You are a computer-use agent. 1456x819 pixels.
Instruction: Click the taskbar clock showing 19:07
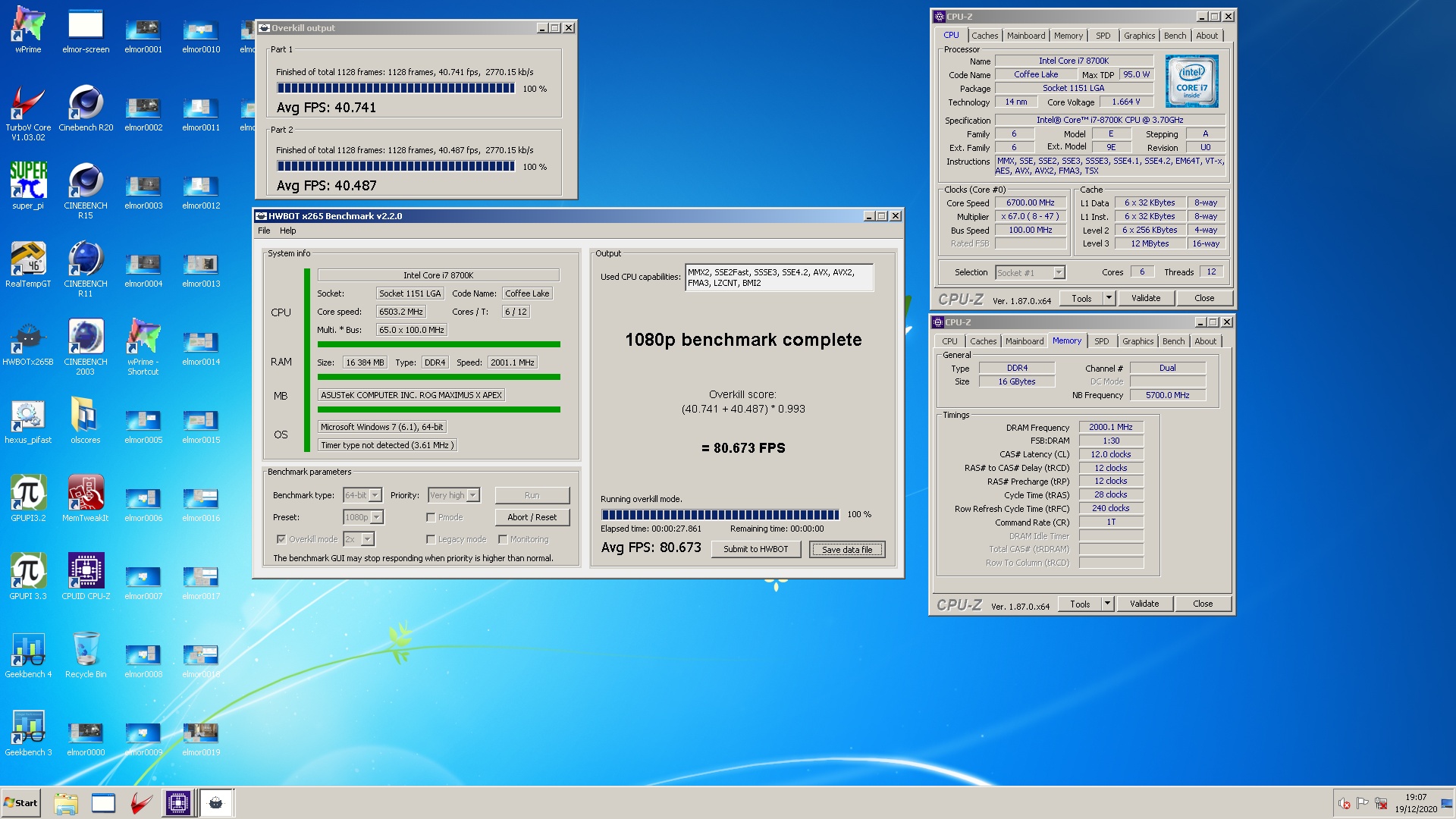(x=1415, y=803)
